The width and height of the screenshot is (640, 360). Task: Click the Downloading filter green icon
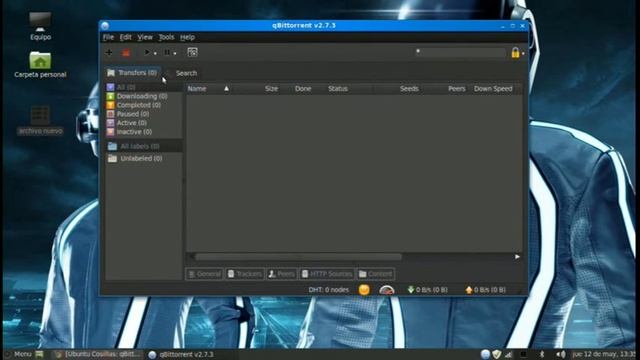click(x=110, y=96)
